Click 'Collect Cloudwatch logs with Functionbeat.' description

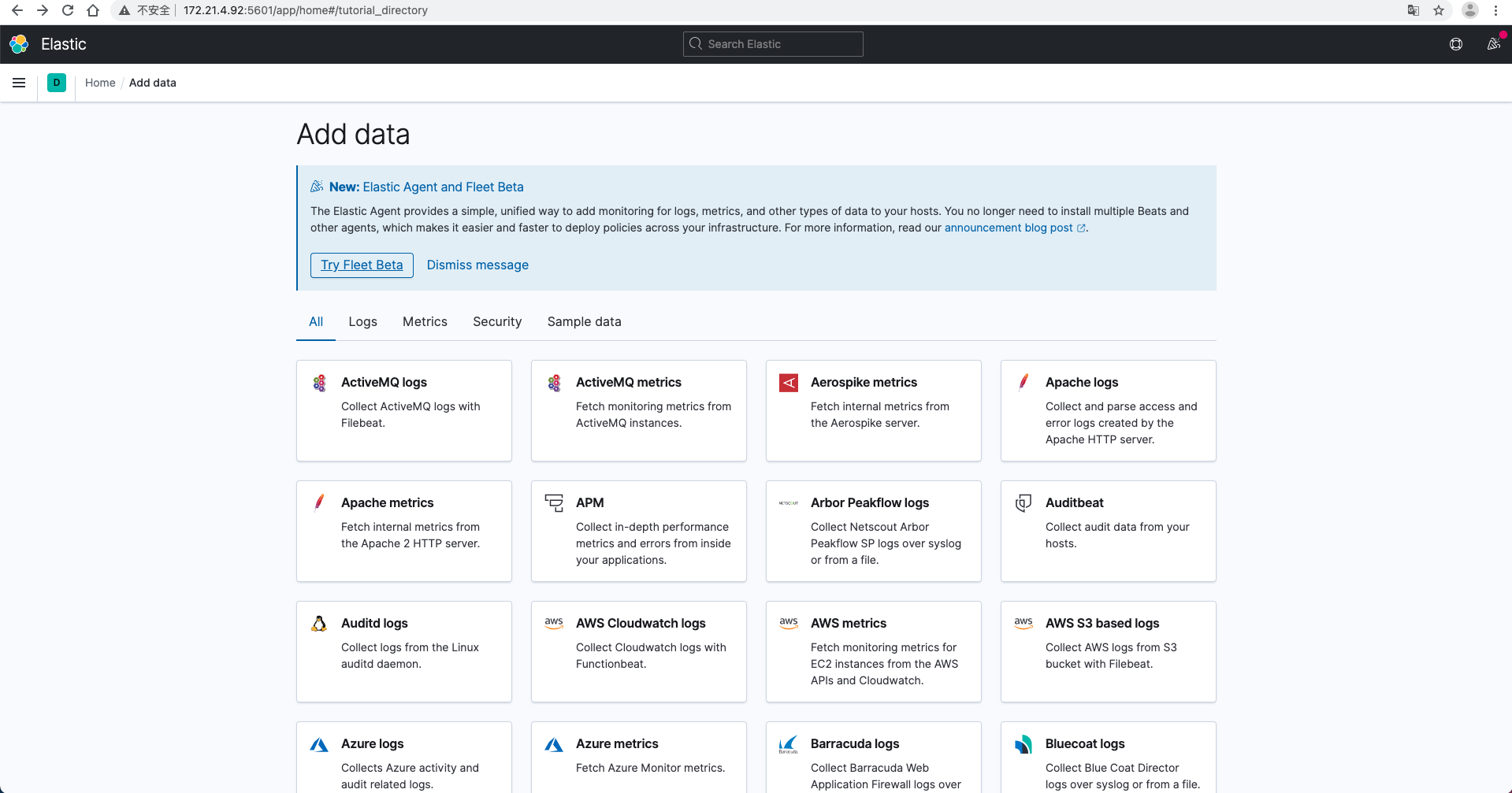point(651,656)
